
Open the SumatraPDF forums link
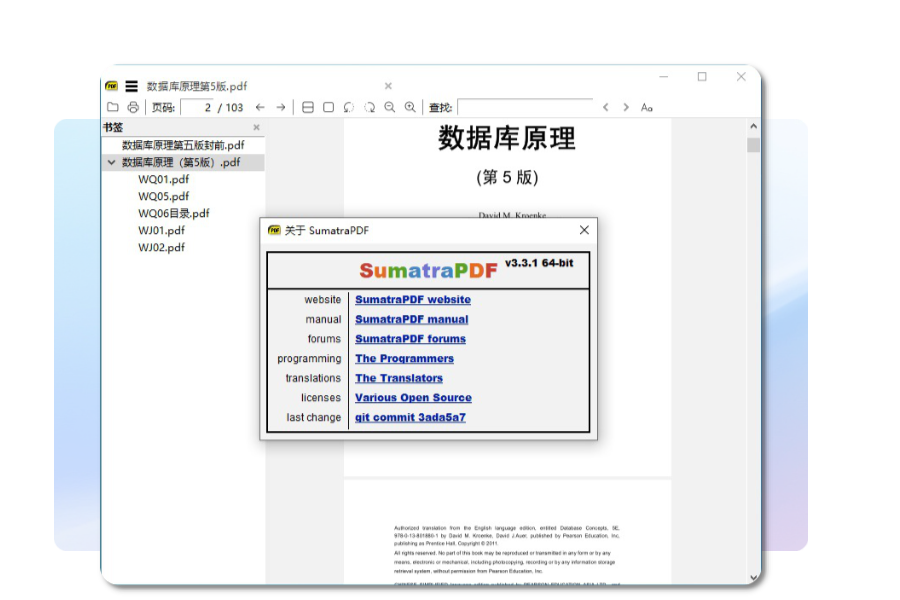pos(410,339)
